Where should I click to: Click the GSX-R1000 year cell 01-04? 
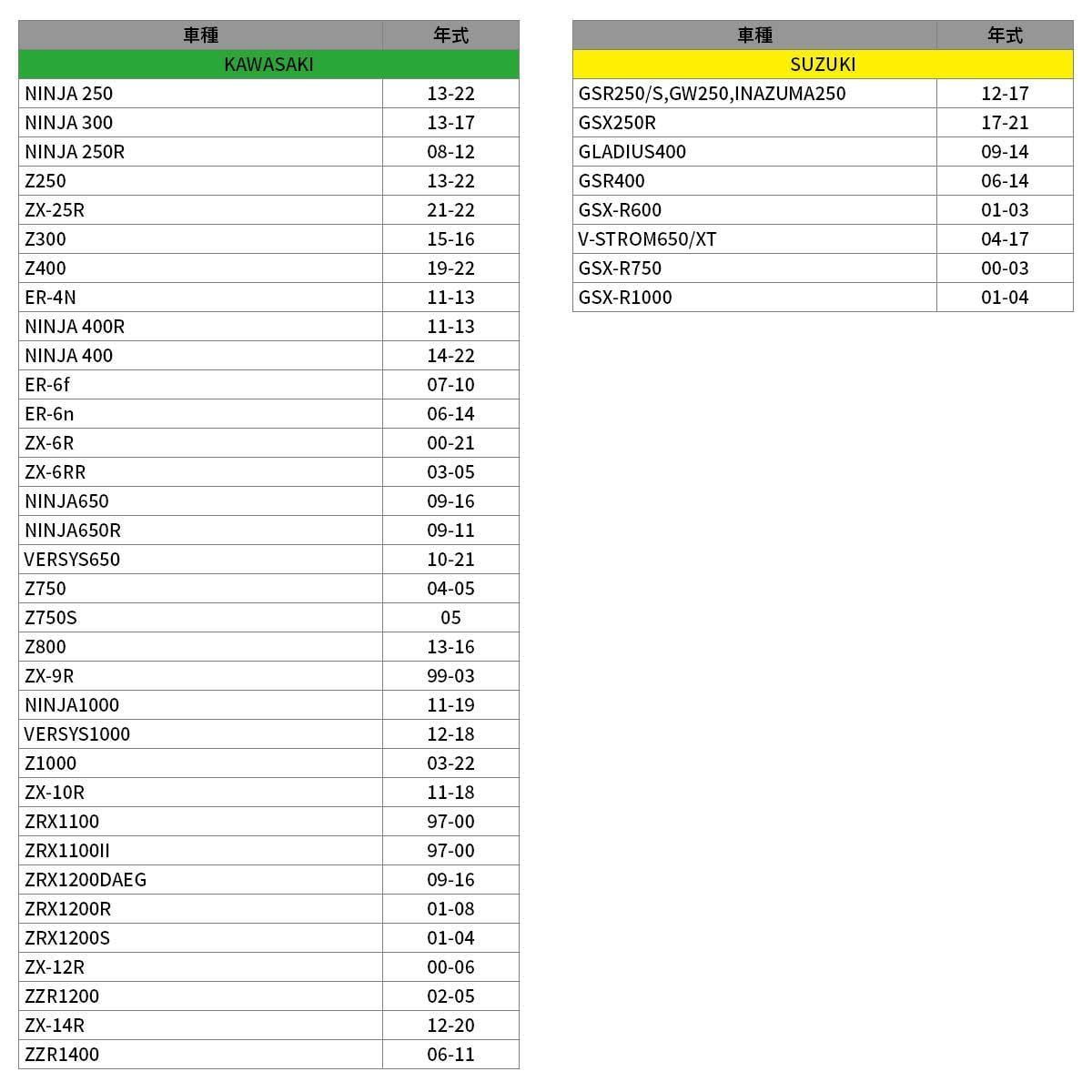[x=1005, y=298]
